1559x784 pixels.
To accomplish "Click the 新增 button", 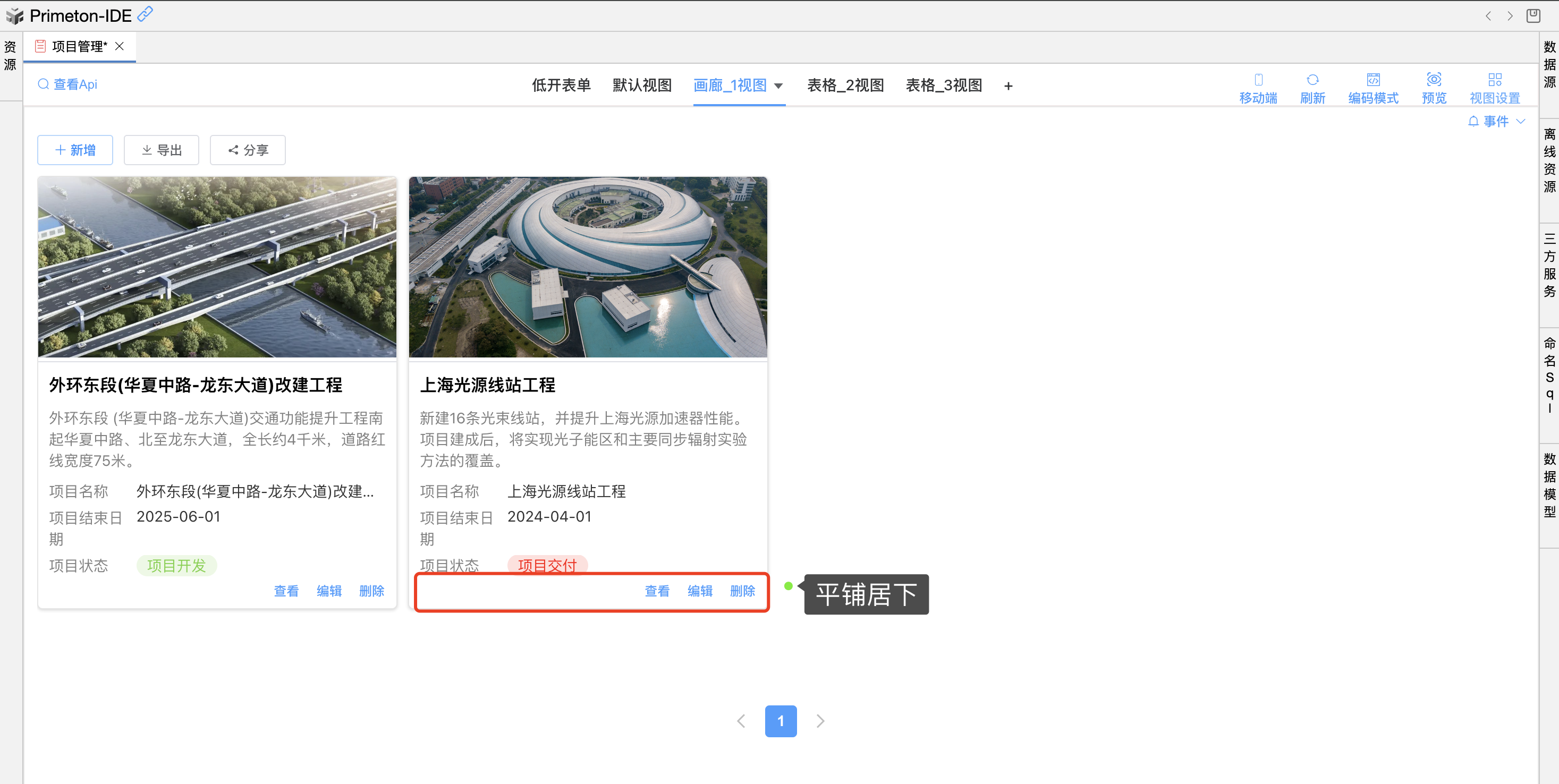I will tap(75, 150).
